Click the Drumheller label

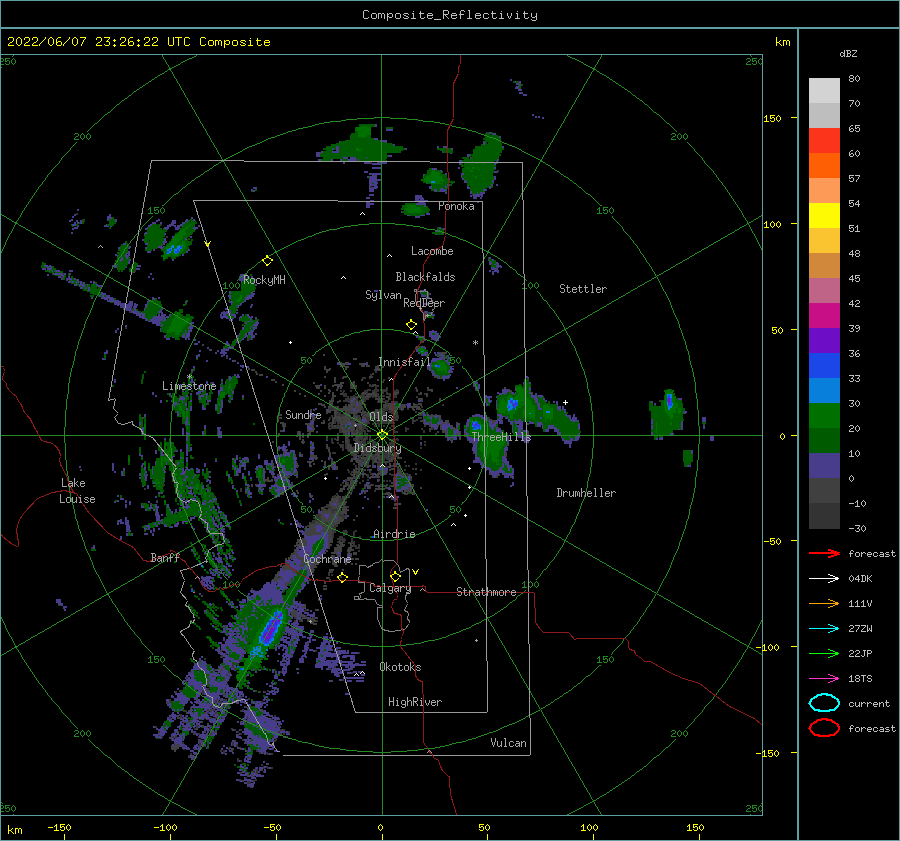coord(586,493)
